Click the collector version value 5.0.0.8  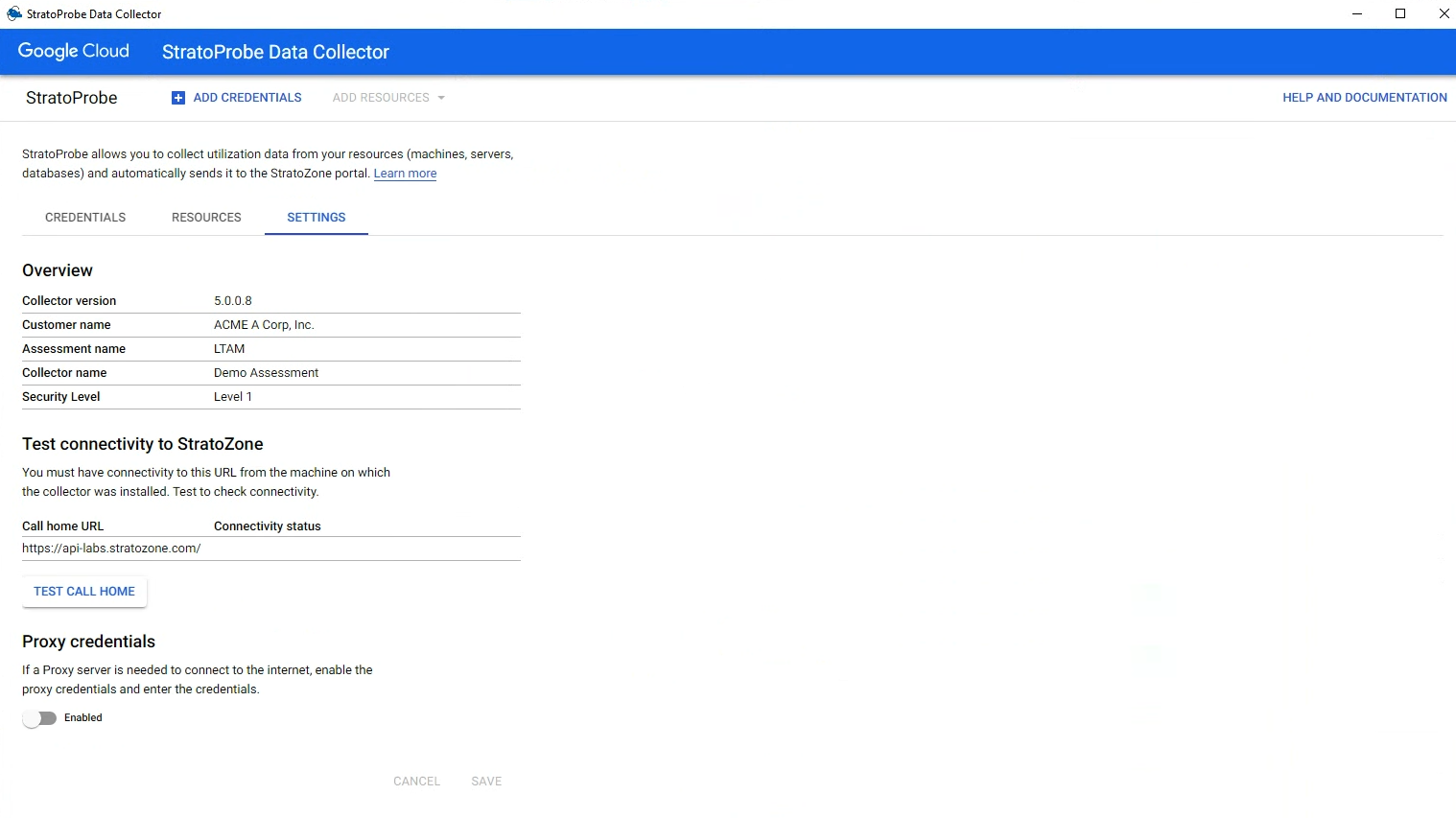[x=233, y=301]
